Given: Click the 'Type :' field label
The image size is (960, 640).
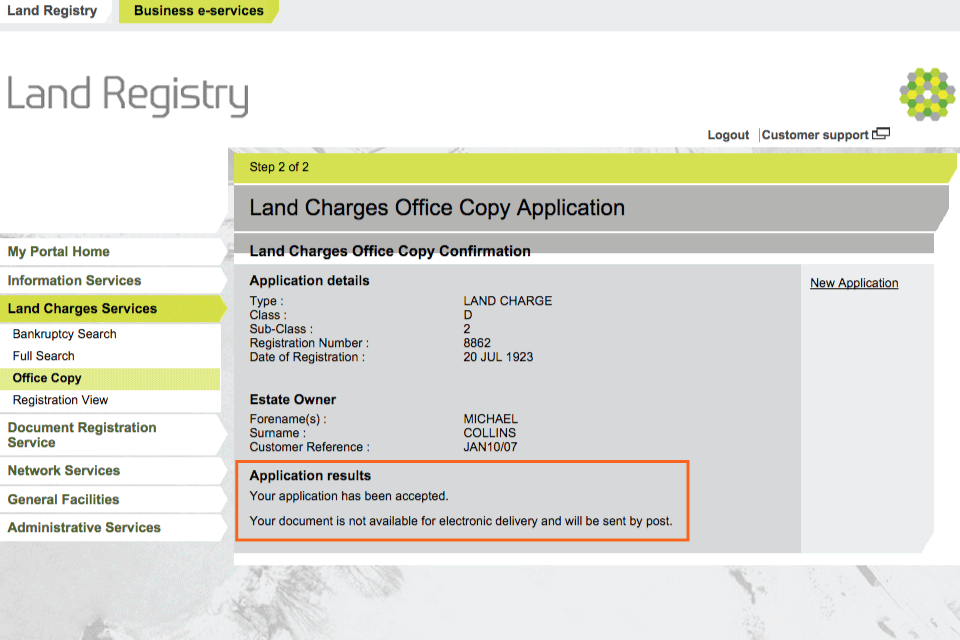Looking at the screenshot, I should pos(266,301).
